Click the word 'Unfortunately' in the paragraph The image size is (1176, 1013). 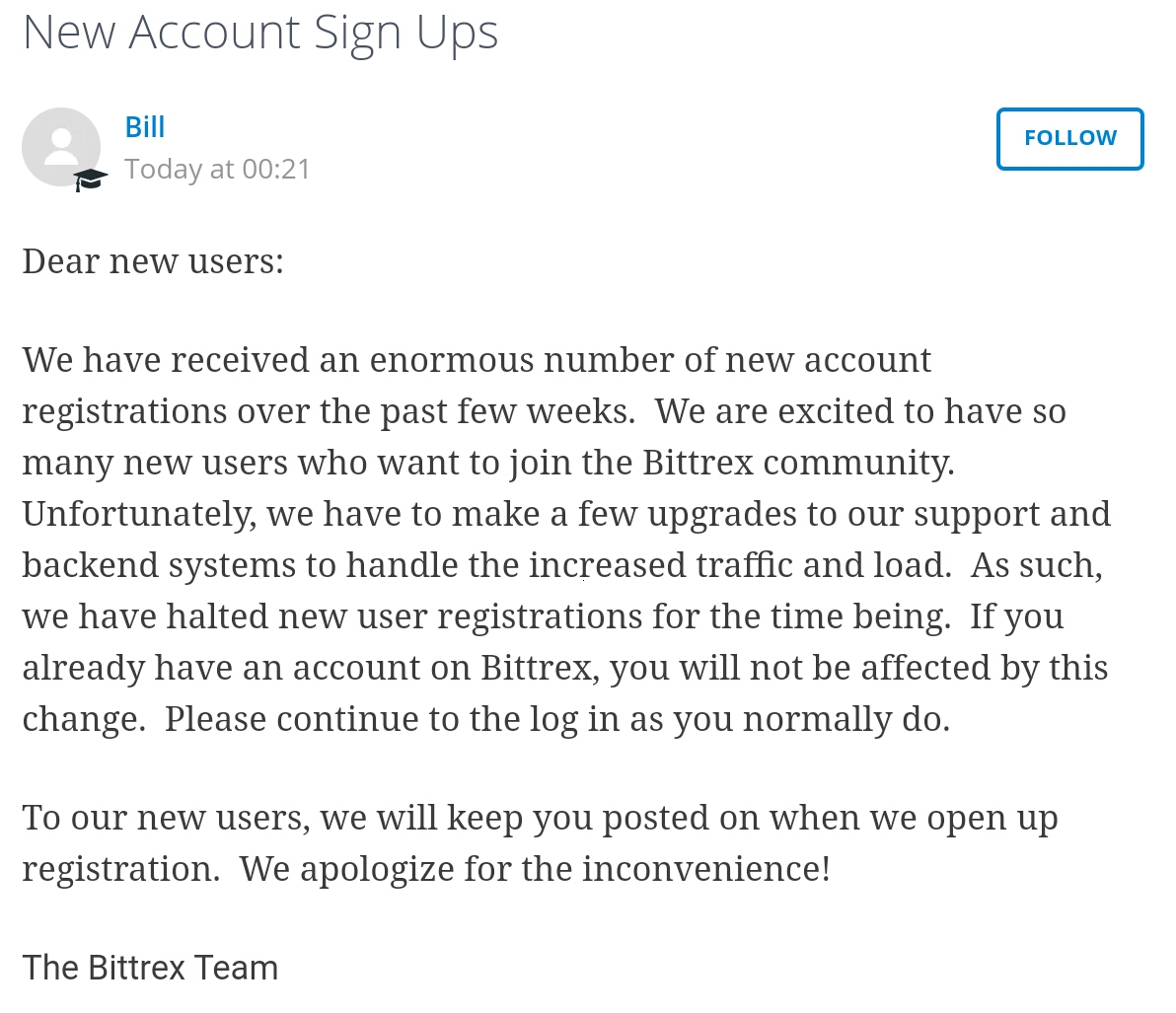tap(139, 515)
